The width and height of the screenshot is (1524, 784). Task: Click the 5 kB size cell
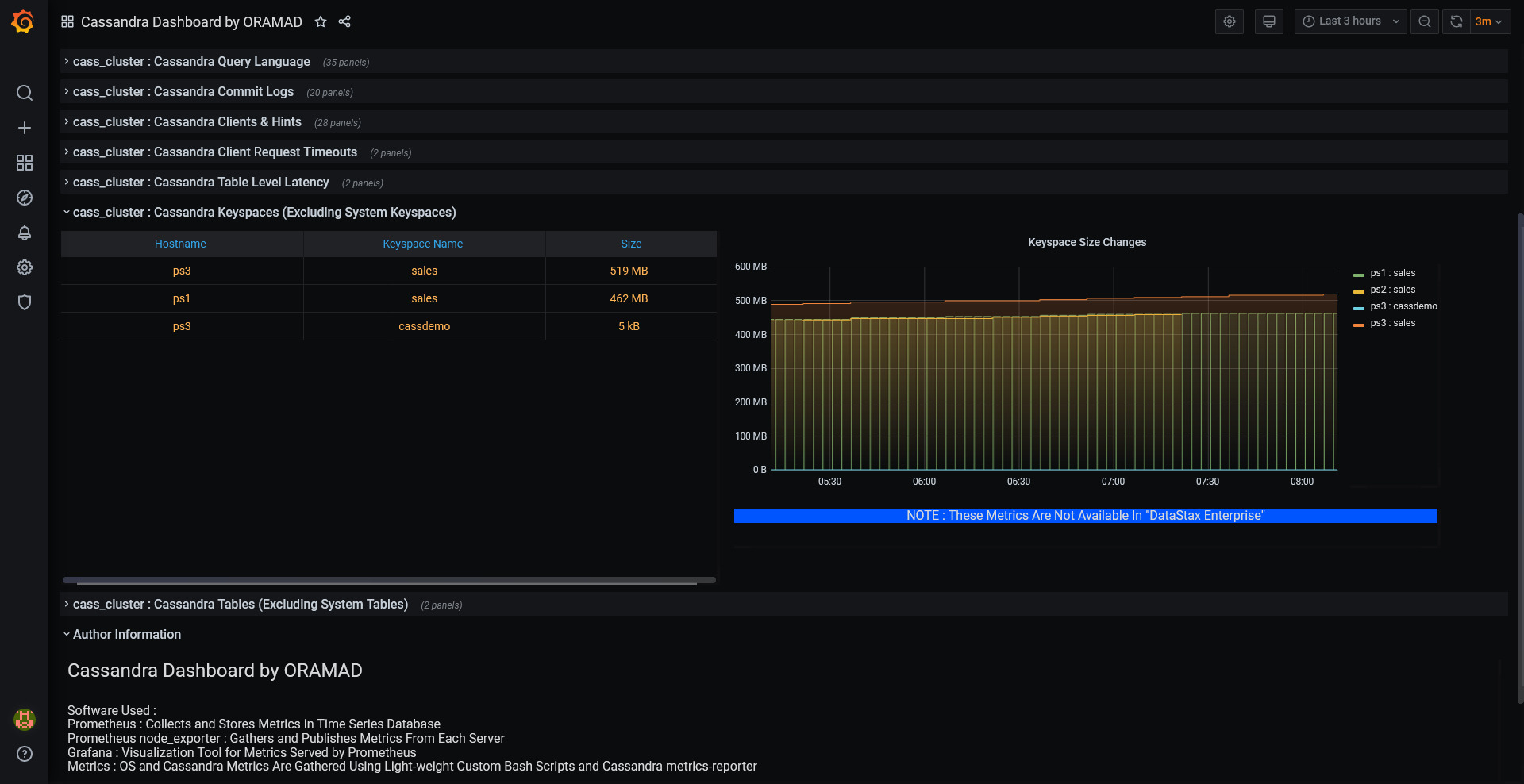(x=629, y=326)
